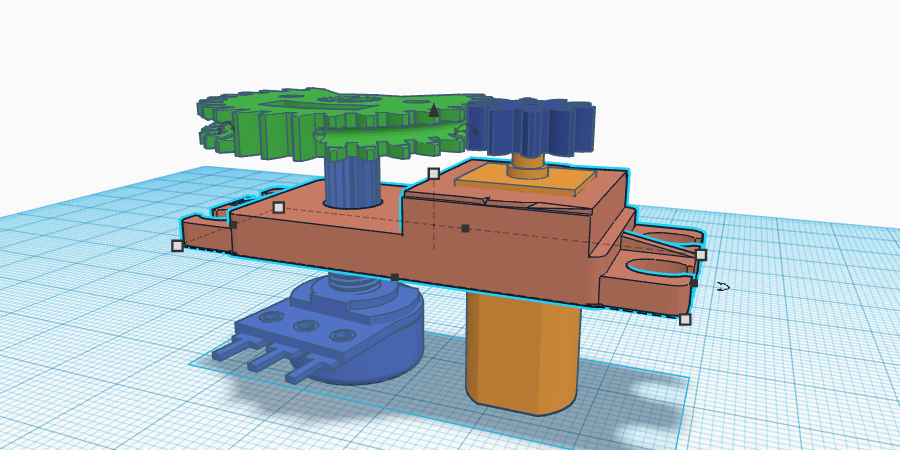Click the middle round hole on potentiometer tab
The height and width of the screenshot is (450, 900).
coord(305,326)
